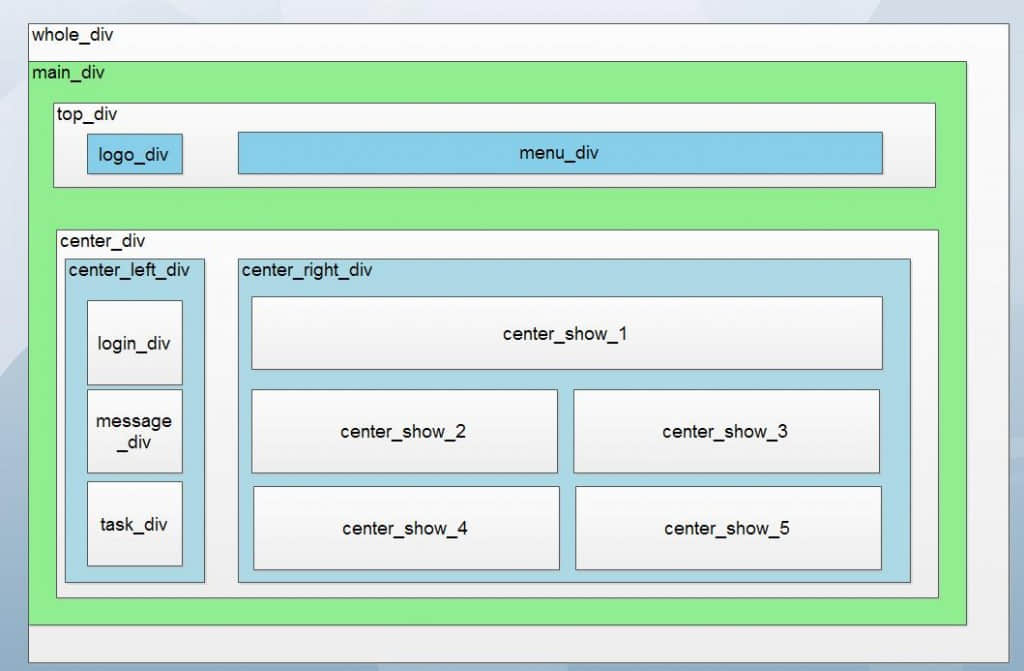
Task: Click empty gap between logo_div and menu_div
Action: click(210, 154)
